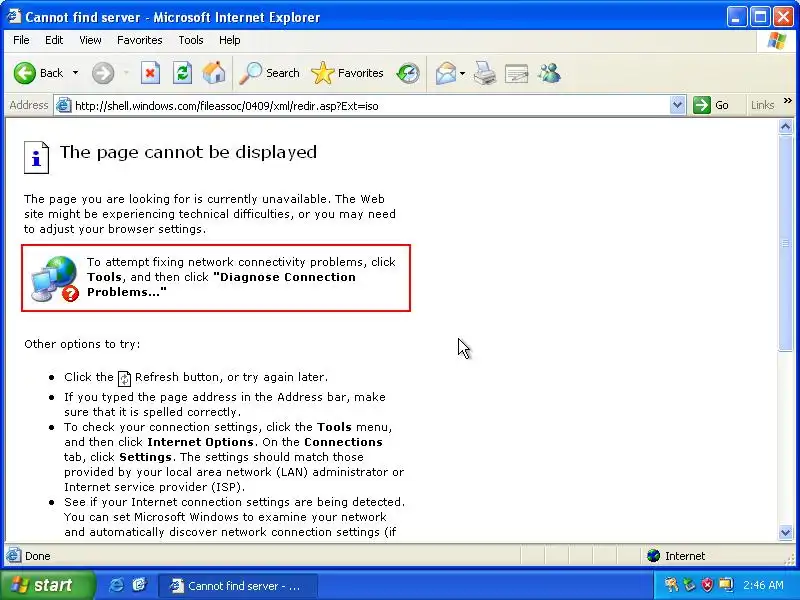Open the Favorites menu
Screen dimensions: 800x600
pyautogui.click(x=139, y=40)
